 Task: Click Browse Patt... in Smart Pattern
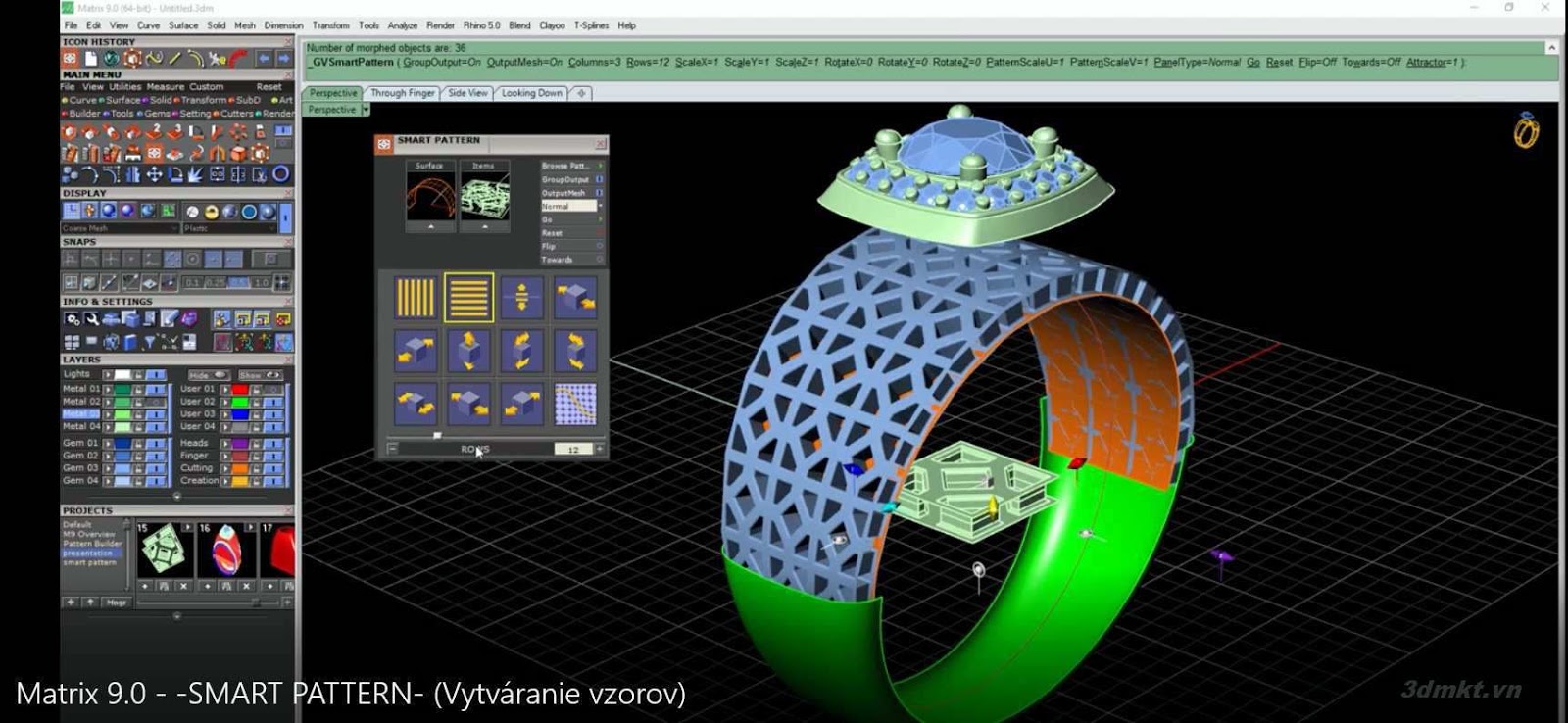pyautogui.click(x=572, y=166)
